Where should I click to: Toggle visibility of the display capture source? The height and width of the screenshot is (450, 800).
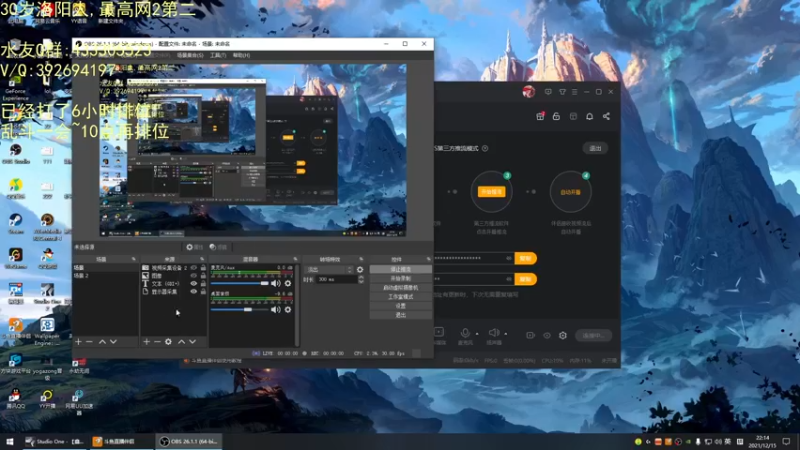pyautogui.click(x=193, y=292)
